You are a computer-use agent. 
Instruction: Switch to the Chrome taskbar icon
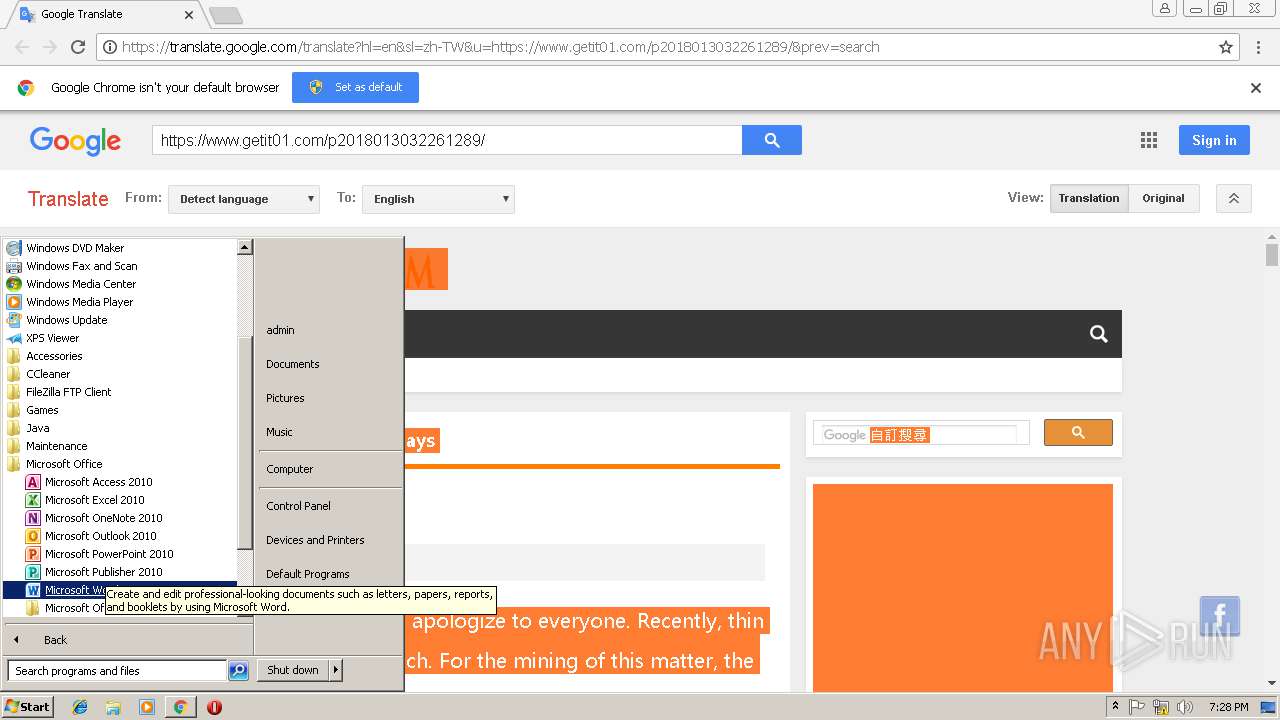point(180,707)
